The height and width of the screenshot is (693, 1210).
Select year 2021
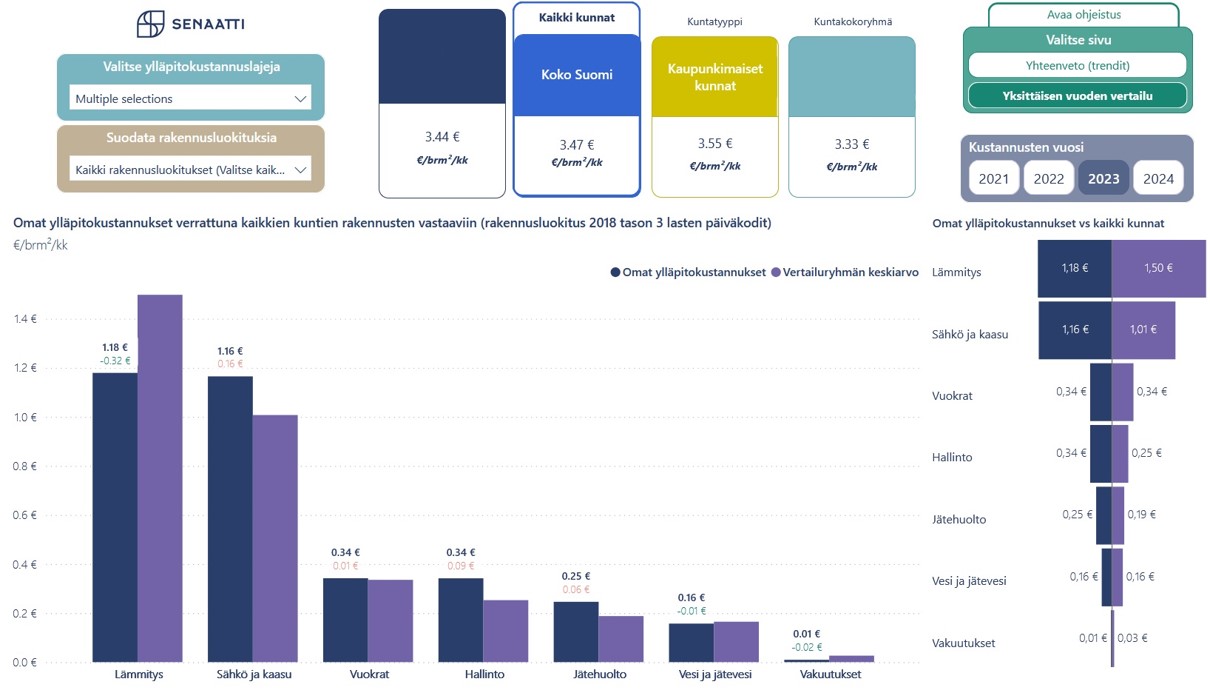993,179
